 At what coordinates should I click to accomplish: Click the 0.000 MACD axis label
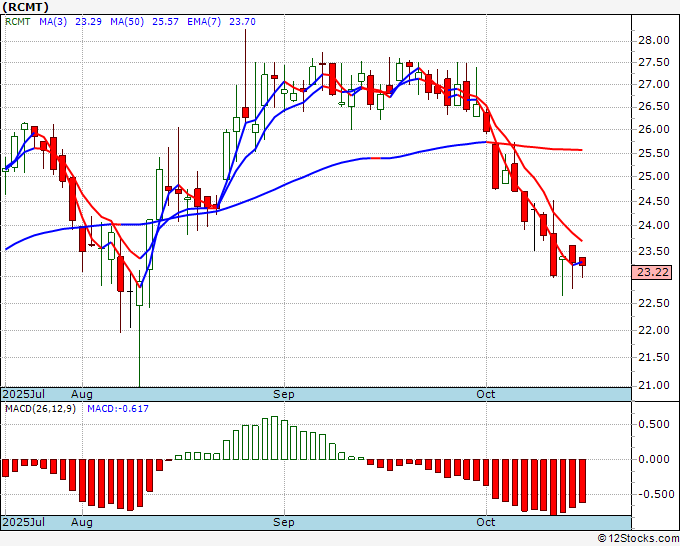coord(654,459)
